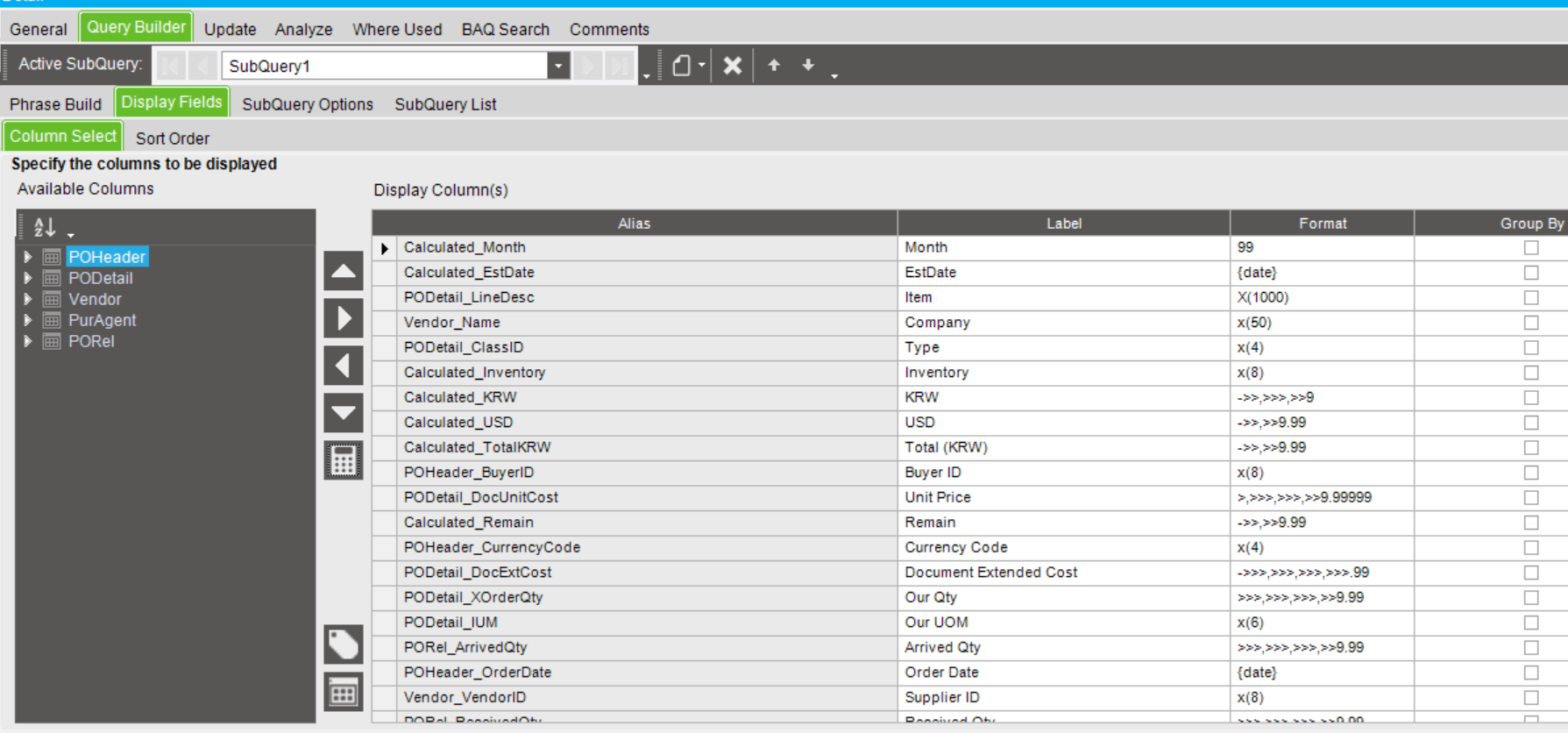The height and width of the screenshot is (733, 1568).
Task: Click the SubQuery1 field in Active SubQuery
Action: click(x=385, y=66)
